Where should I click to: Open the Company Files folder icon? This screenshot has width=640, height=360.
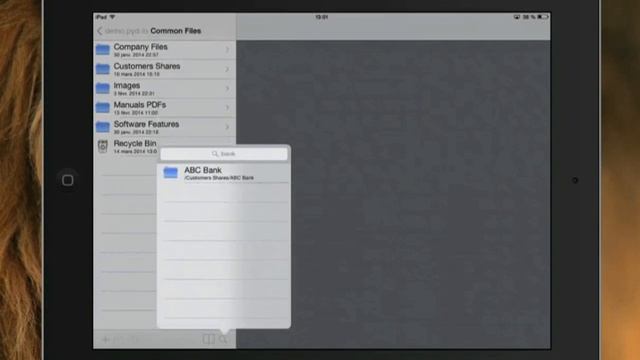(103, 50)
